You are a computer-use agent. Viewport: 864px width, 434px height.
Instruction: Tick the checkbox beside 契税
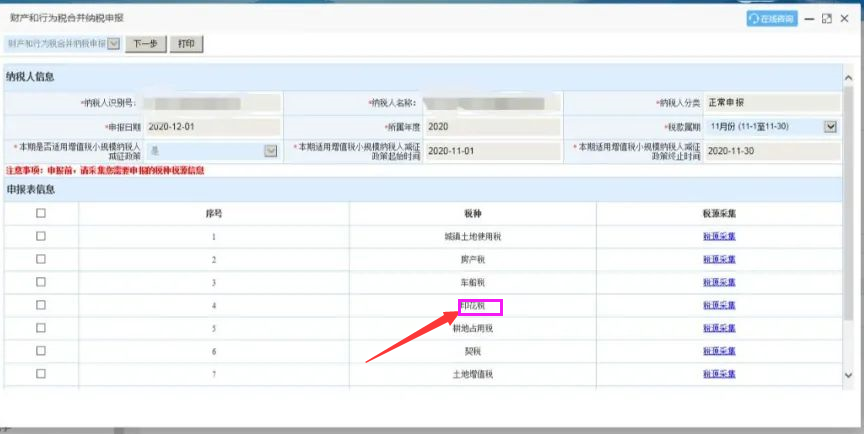click(41, 351)
